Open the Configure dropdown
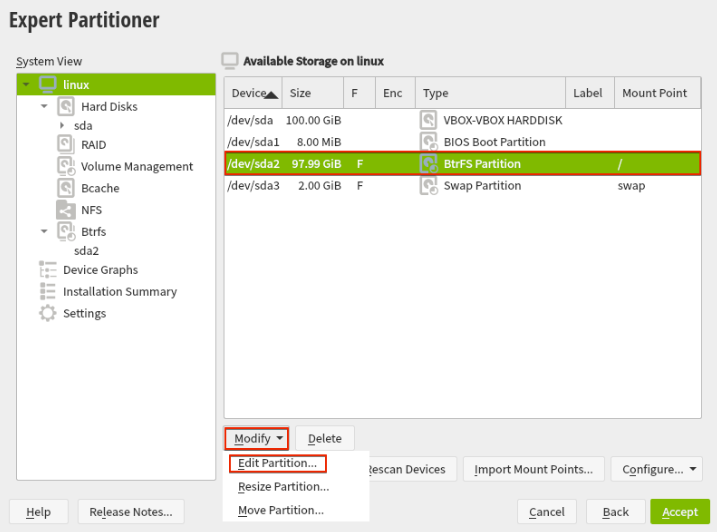Screen dimensions: 717x532 pos(657,469)
